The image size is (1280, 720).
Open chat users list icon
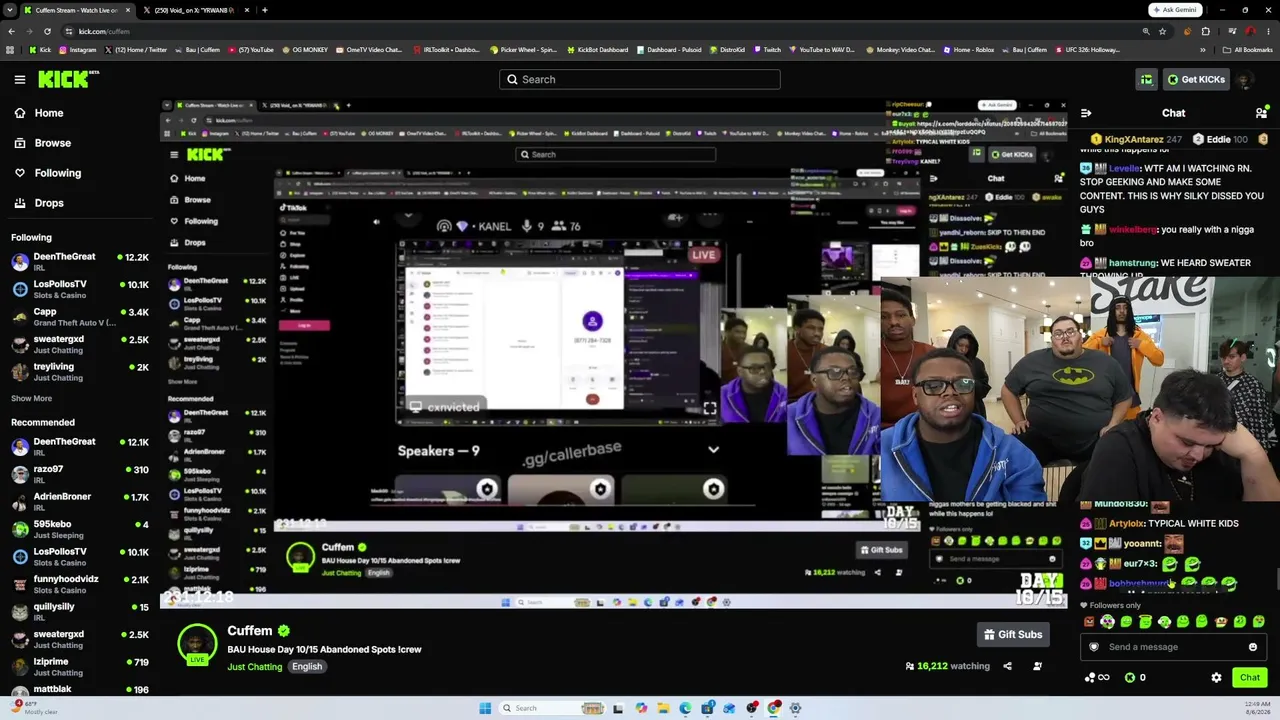coord(1261,113)
